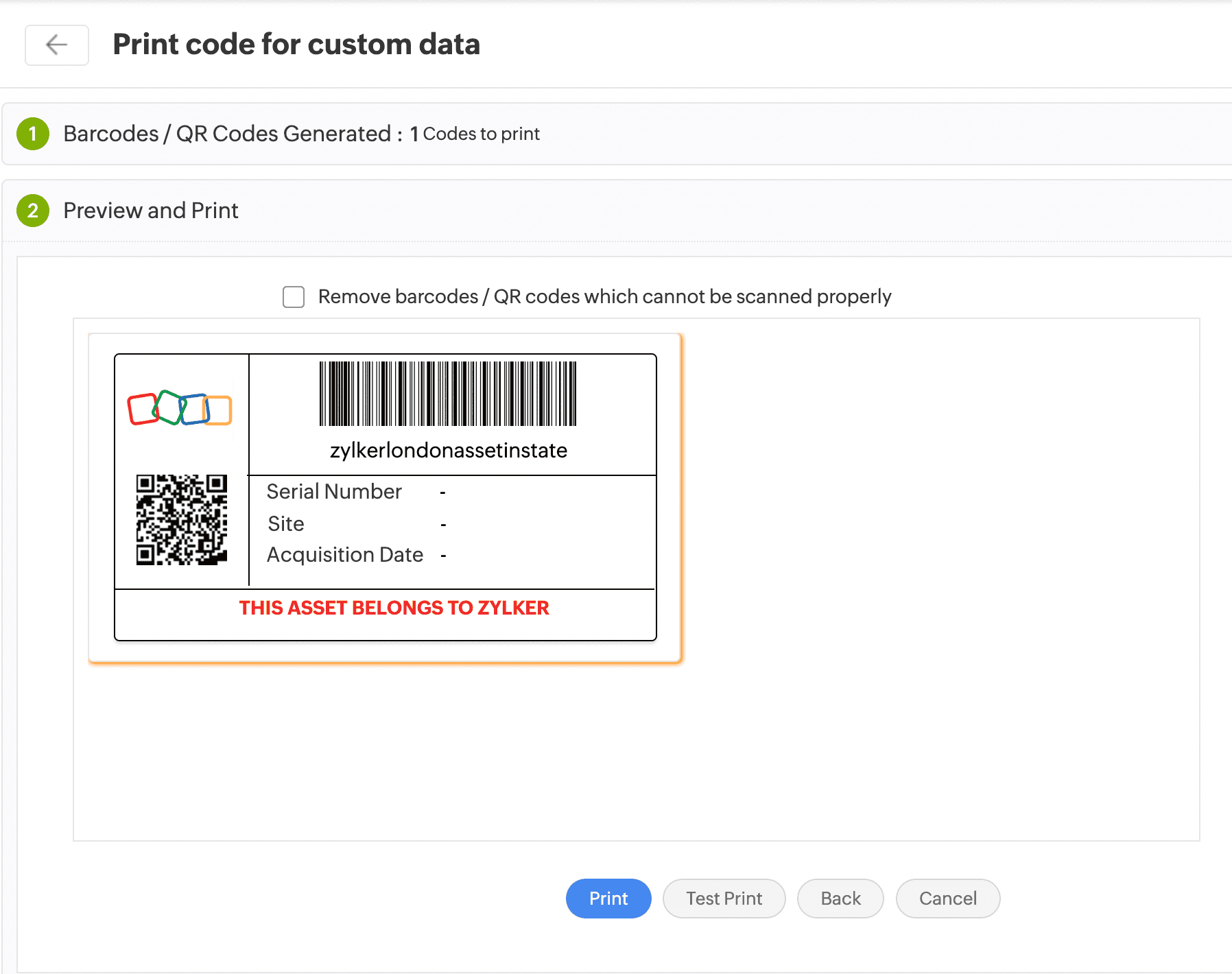Enable remove unscannable barcodes checkbox
The height and width of the screenshot is (974, 1232).
click(x=294, y=297)
